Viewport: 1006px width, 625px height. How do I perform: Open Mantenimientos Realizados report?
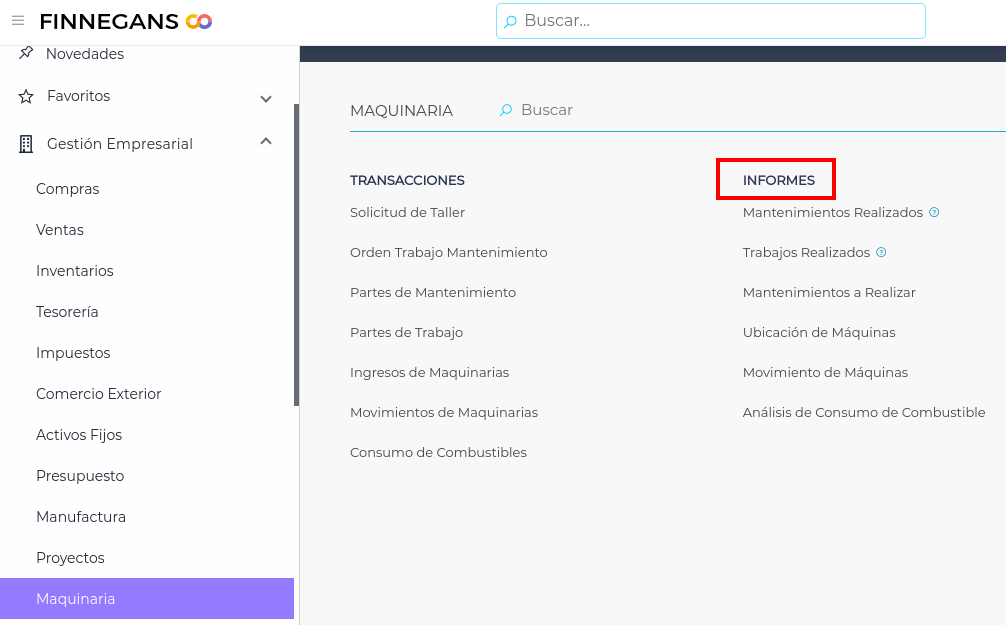(833, 212)
